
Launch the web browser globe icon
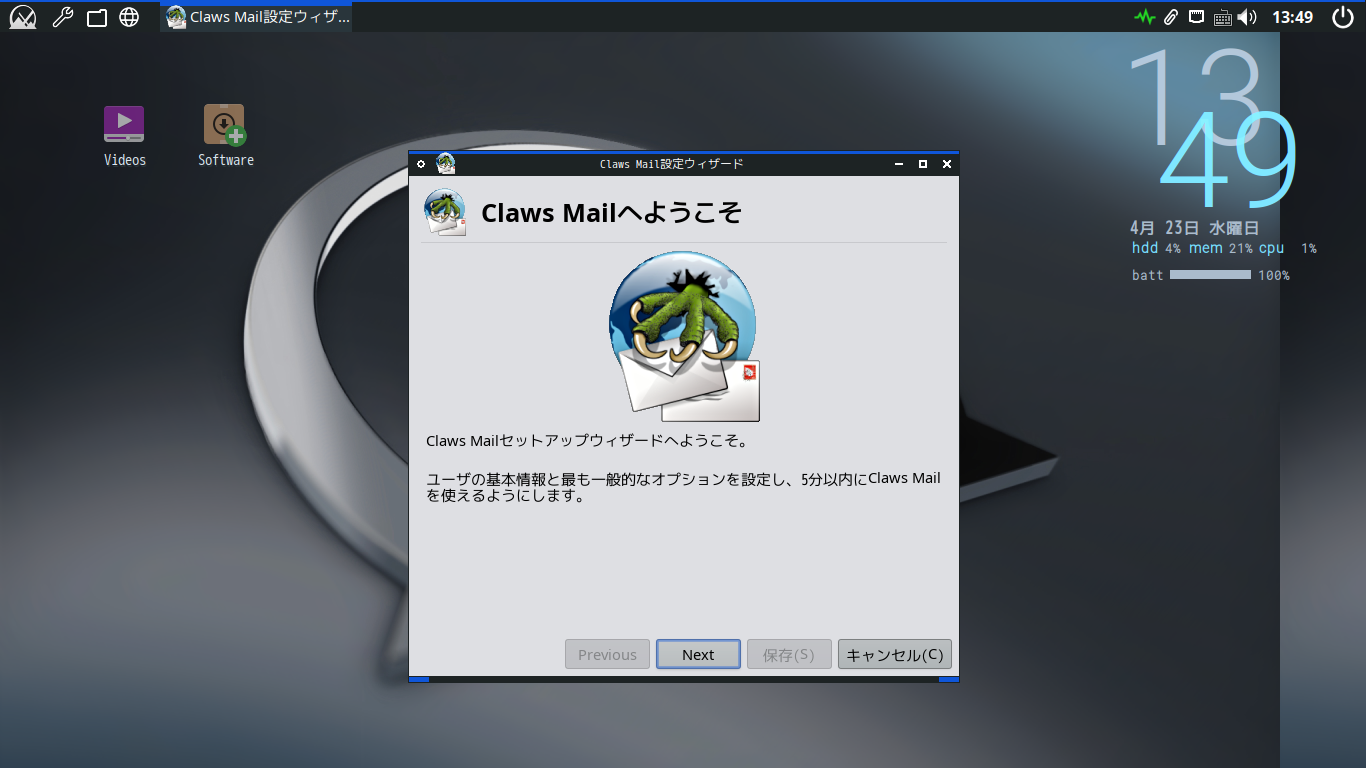tap(129, 17)
